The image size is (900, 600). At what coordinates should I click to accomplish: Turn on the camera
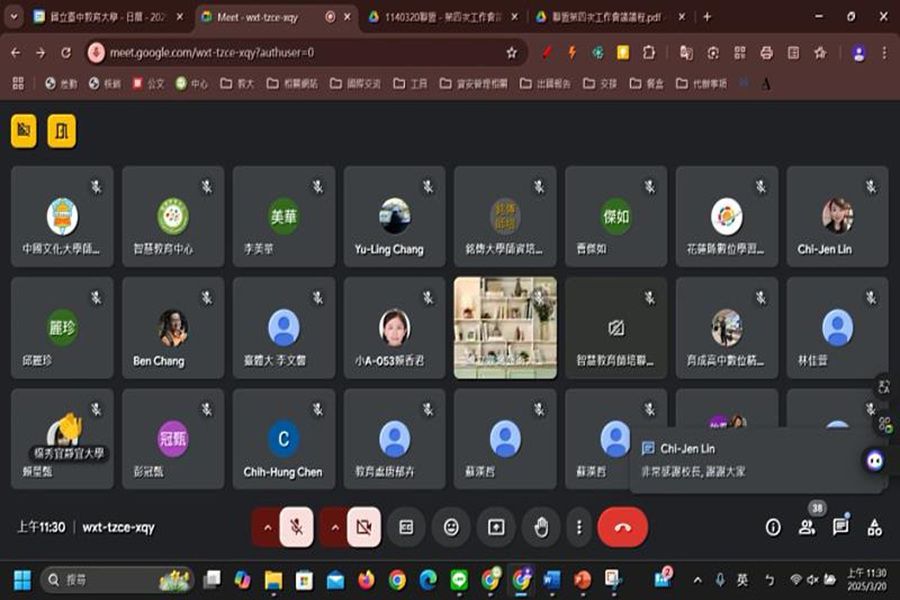[x=364, y=527]
